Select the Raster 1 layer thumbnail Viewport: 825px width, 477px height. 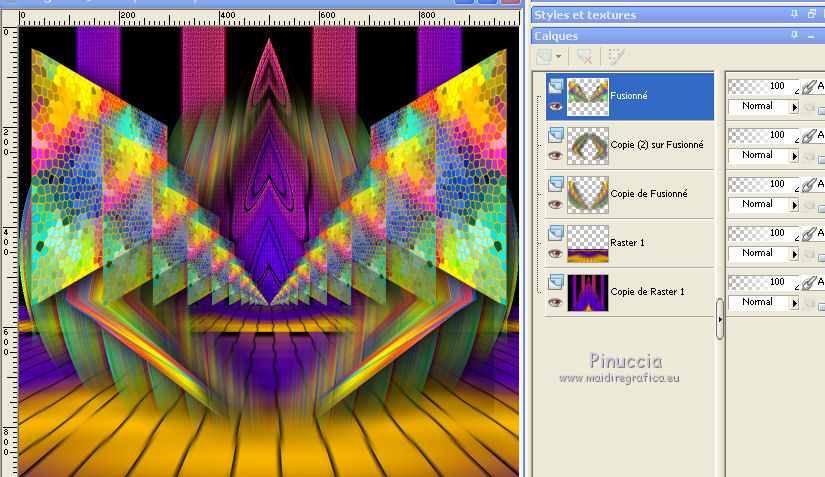(588, 243)
